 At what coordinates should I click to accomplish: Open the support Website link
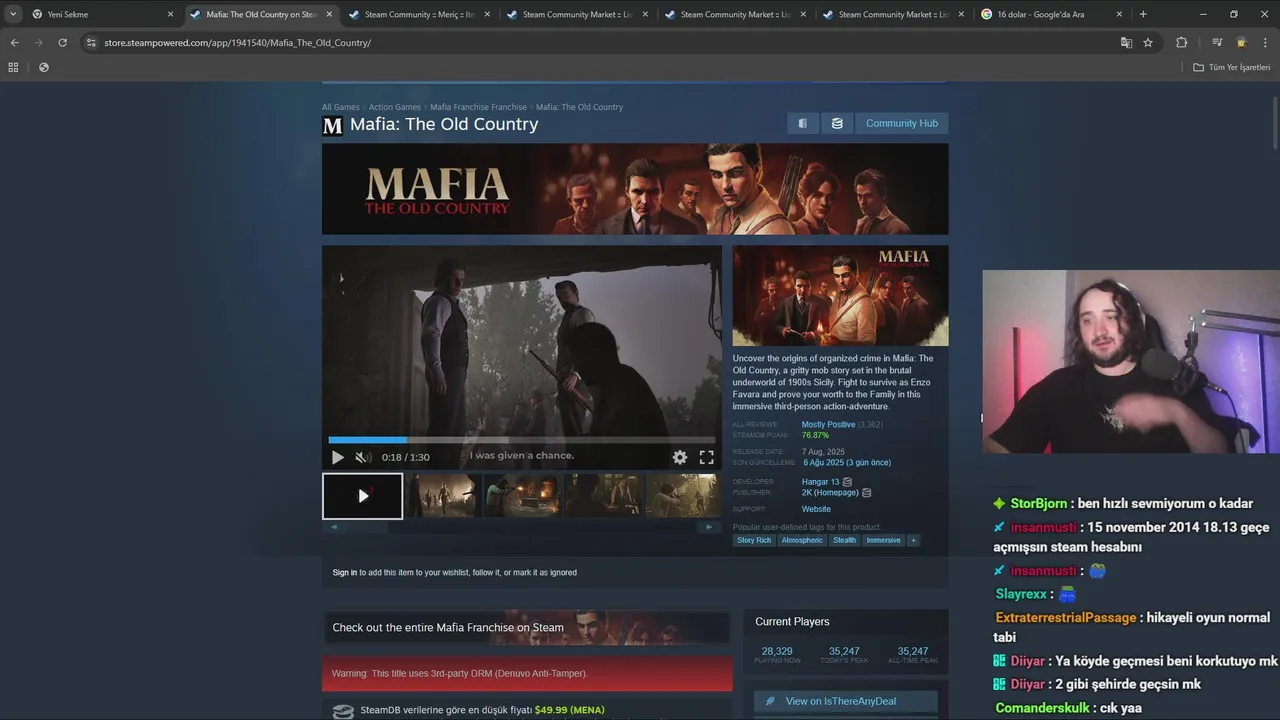tap(816, 509)
